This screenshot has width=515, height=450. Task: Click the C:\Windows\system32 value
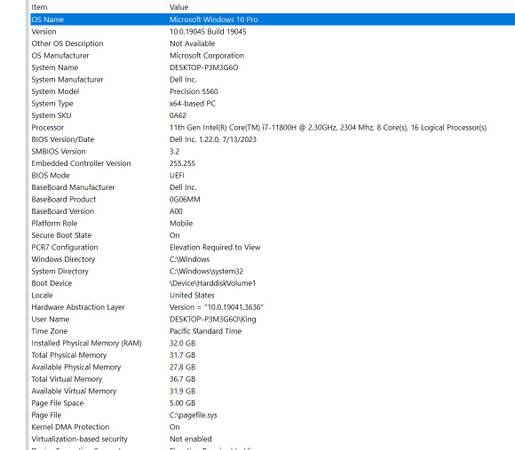point(206,272)
